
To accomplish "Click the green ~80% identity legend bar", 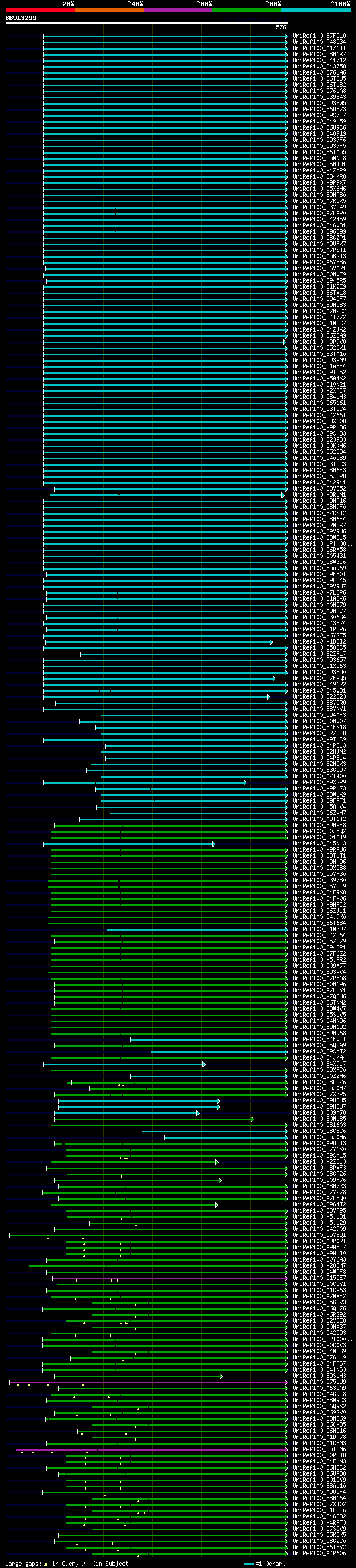I will click(247, 10).
